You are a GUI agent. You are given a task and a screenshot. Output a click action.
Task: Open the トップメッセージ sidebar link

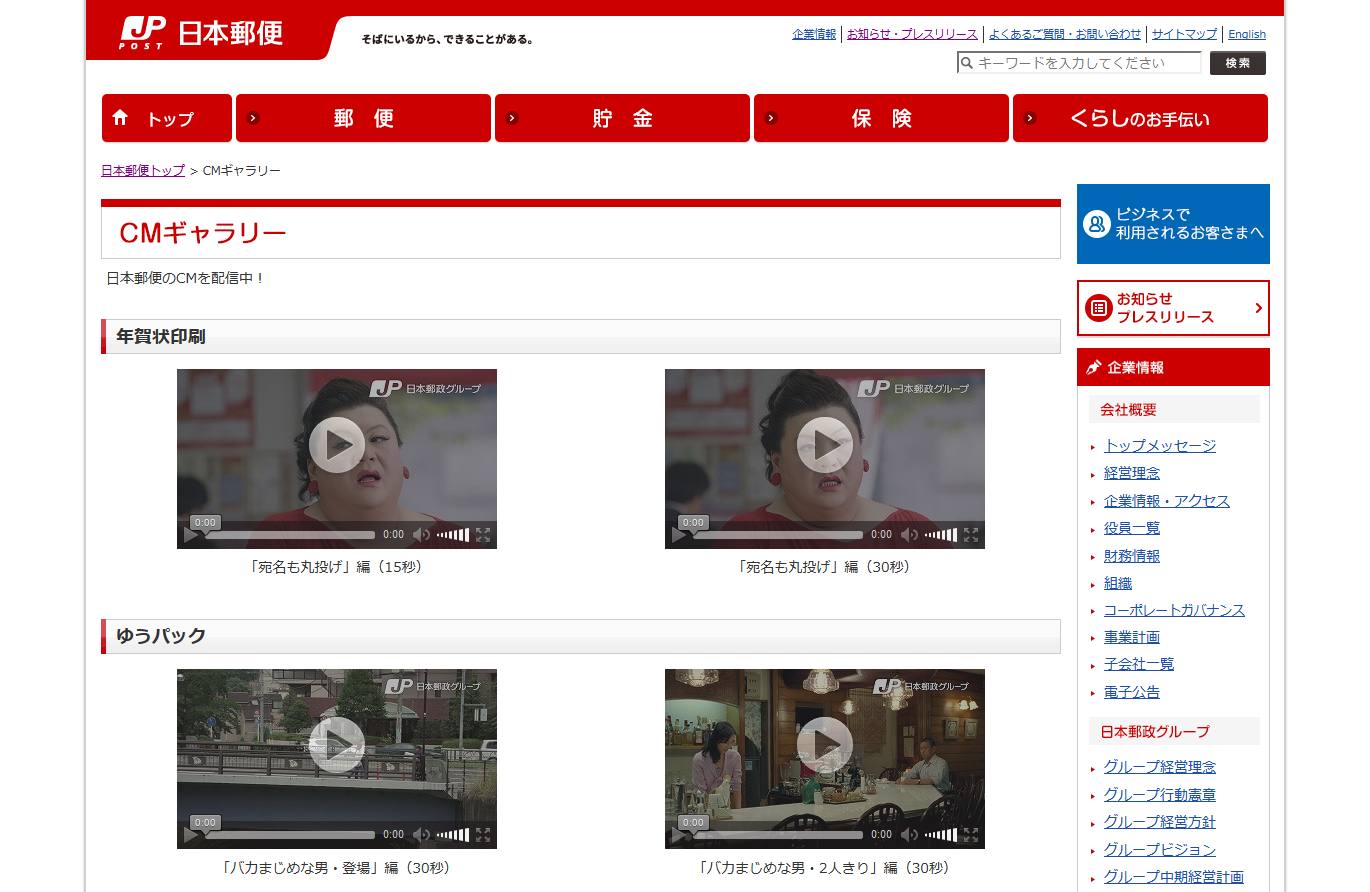tap(1160, 446)
